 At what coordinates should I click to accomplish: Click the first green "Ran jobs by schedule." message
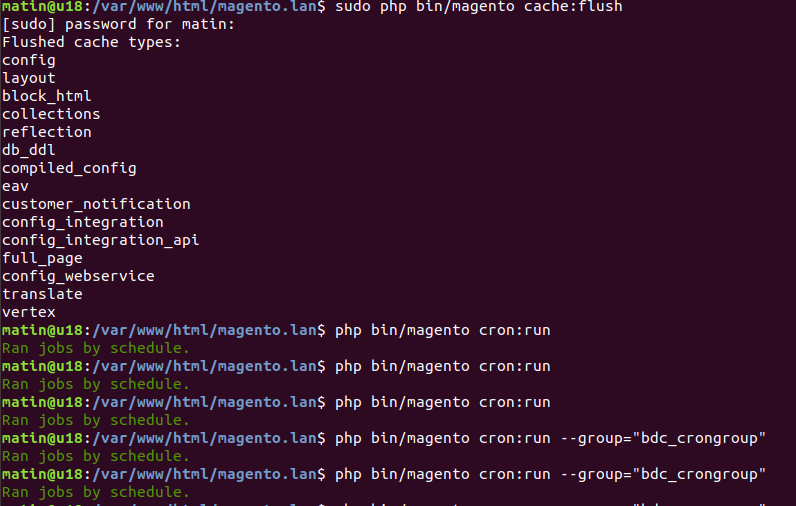point(96,348)
